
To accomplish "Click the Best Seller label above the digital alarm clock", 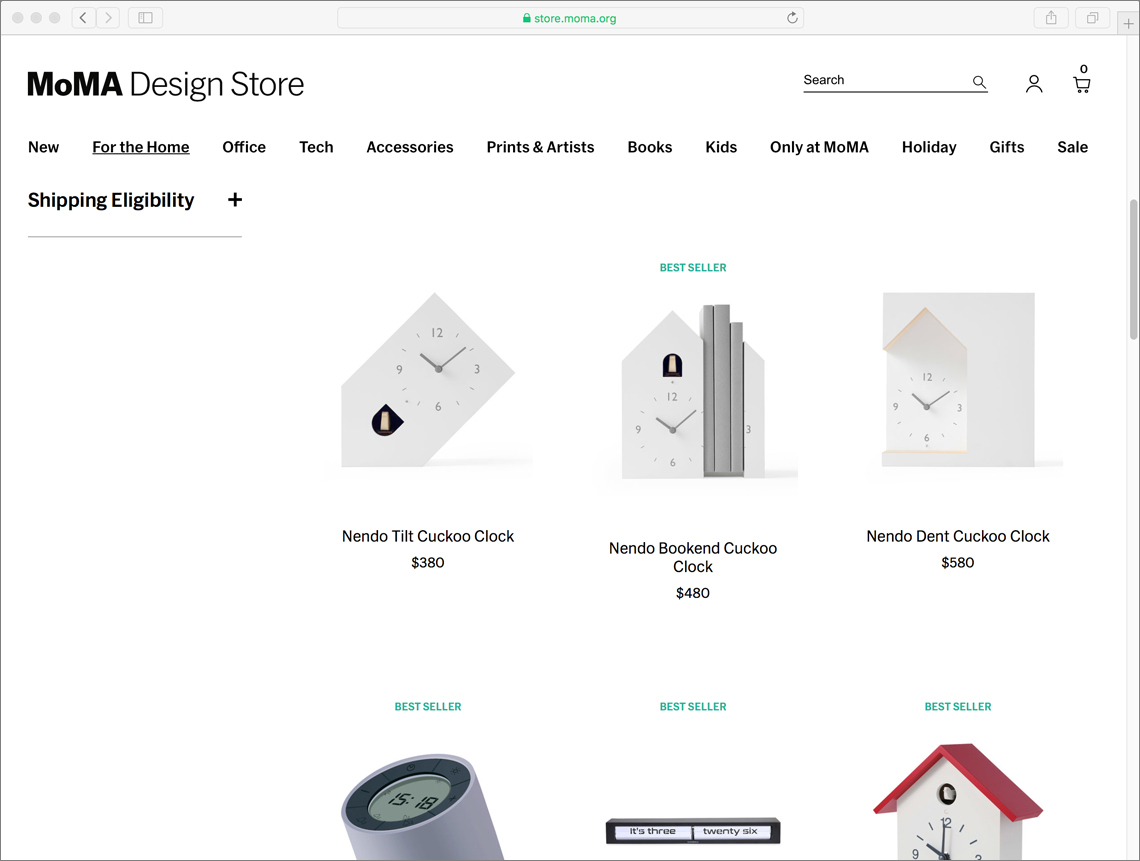I will click(428, 706).
